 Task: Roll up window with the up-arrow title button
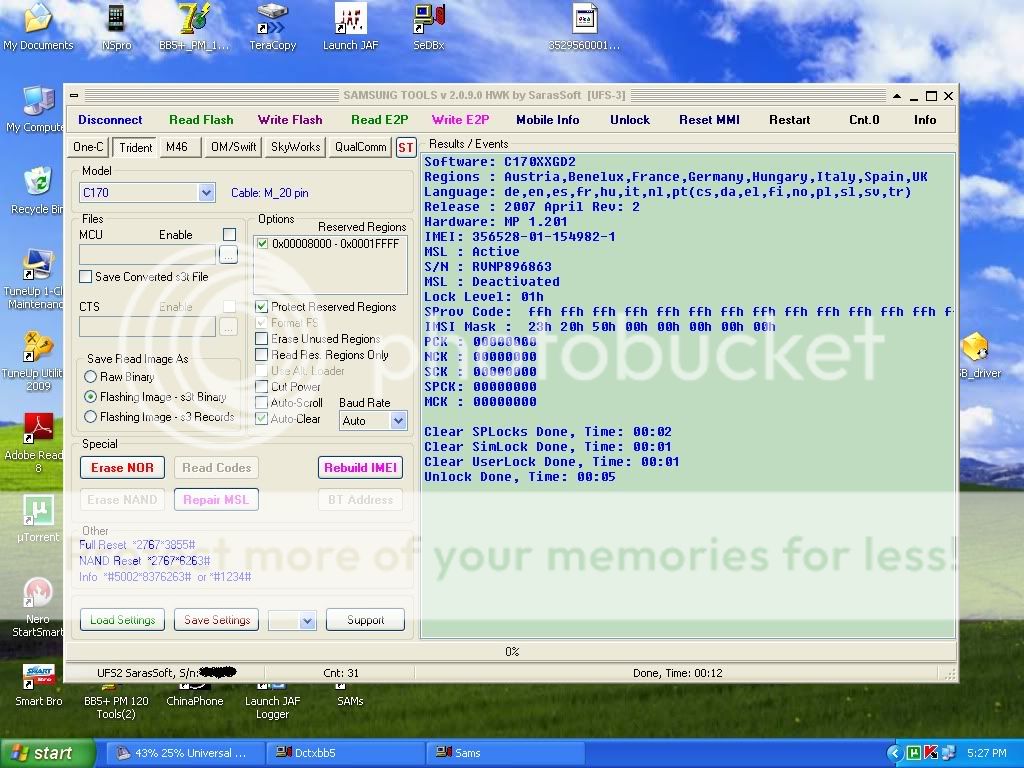click(x=897, y=96)
